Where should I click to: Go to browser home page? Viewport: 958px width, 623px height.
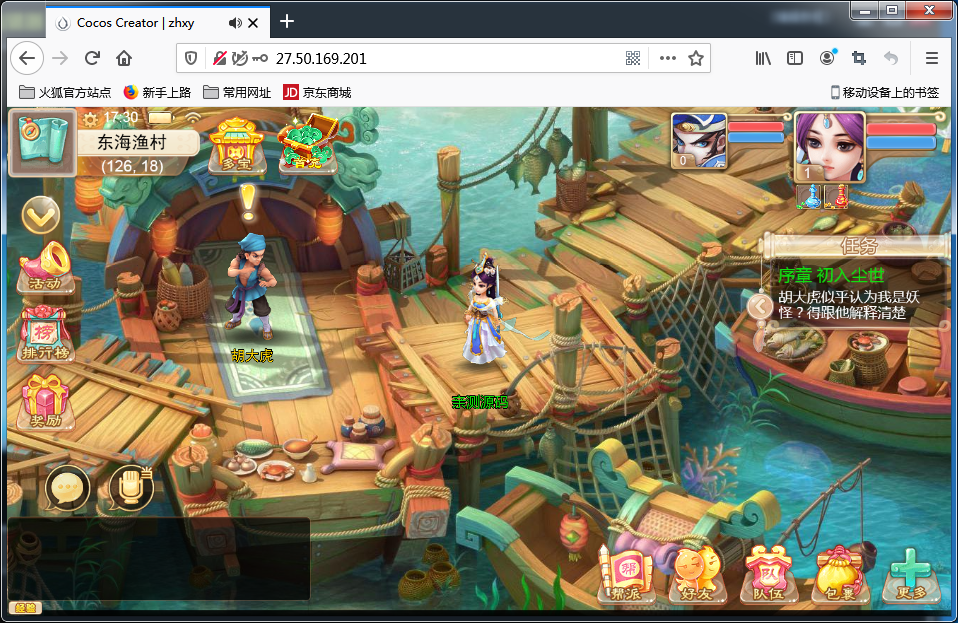(x=124, y=58)
